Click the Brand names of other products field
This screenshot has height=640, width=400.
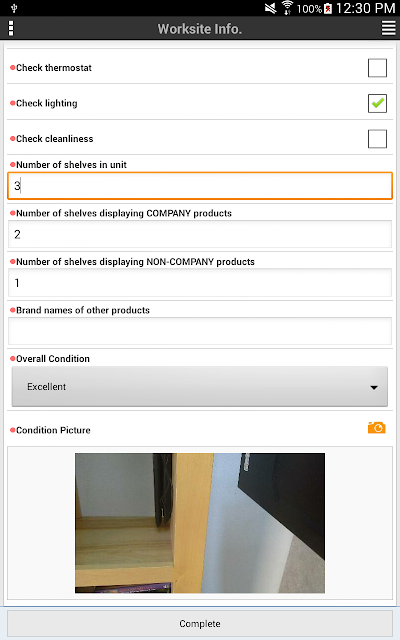(200, 331)
